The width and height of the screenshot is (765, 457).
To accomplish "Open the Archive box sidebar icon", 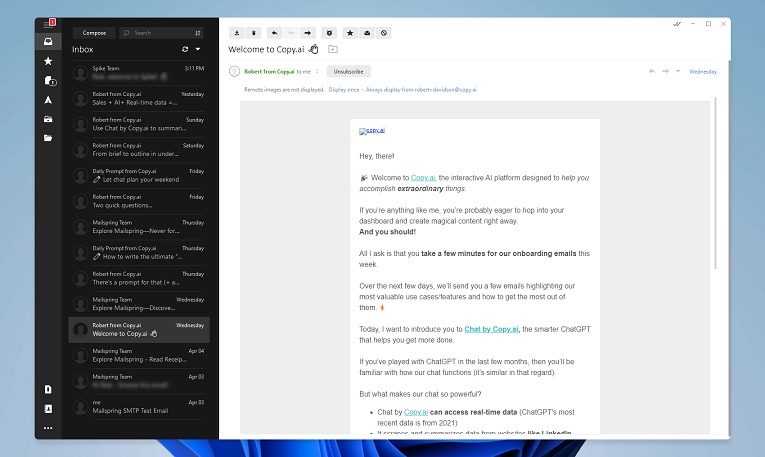I will pyautogui.click(x=48, y=119).
